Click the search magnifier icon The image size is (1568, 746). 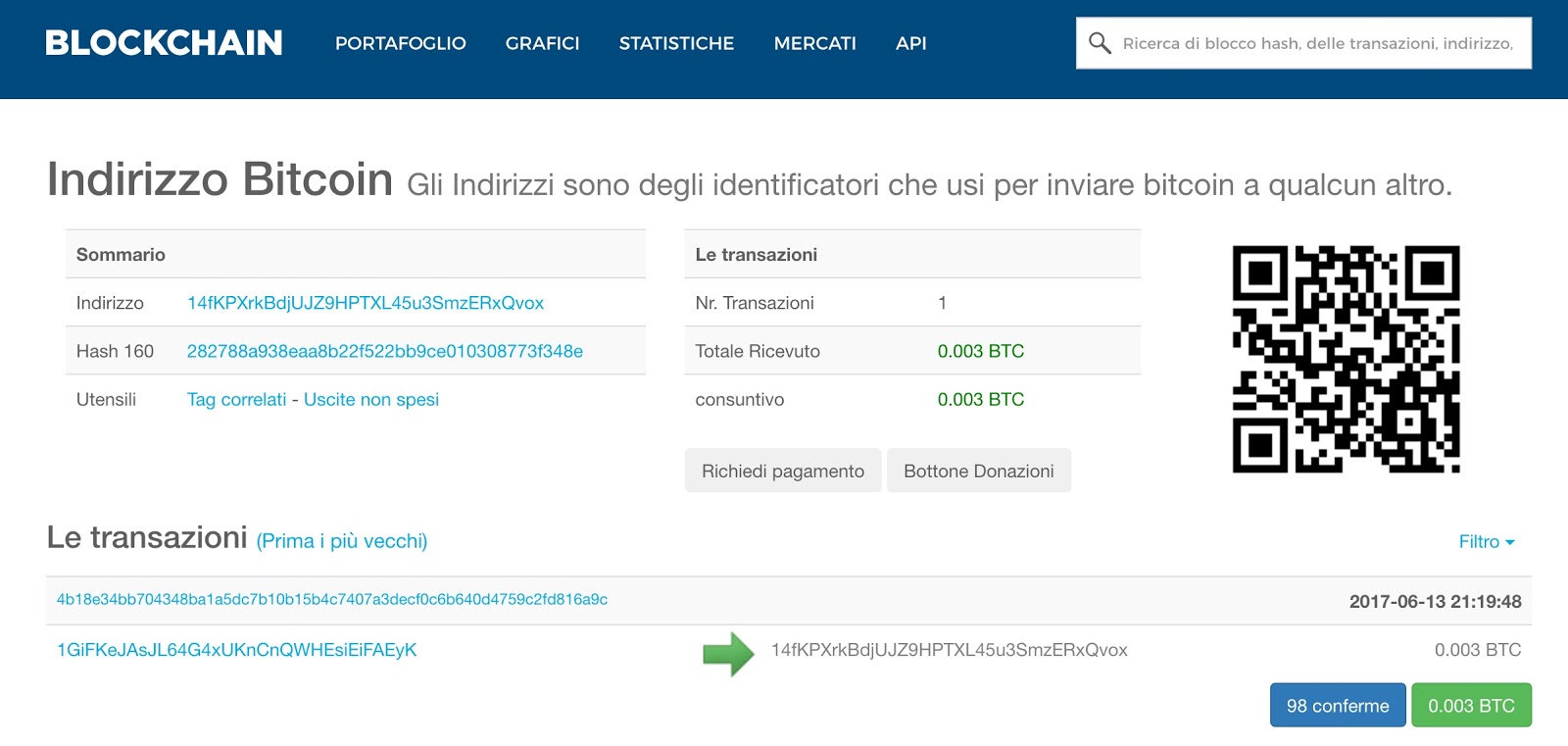(x=1100, y=43)
